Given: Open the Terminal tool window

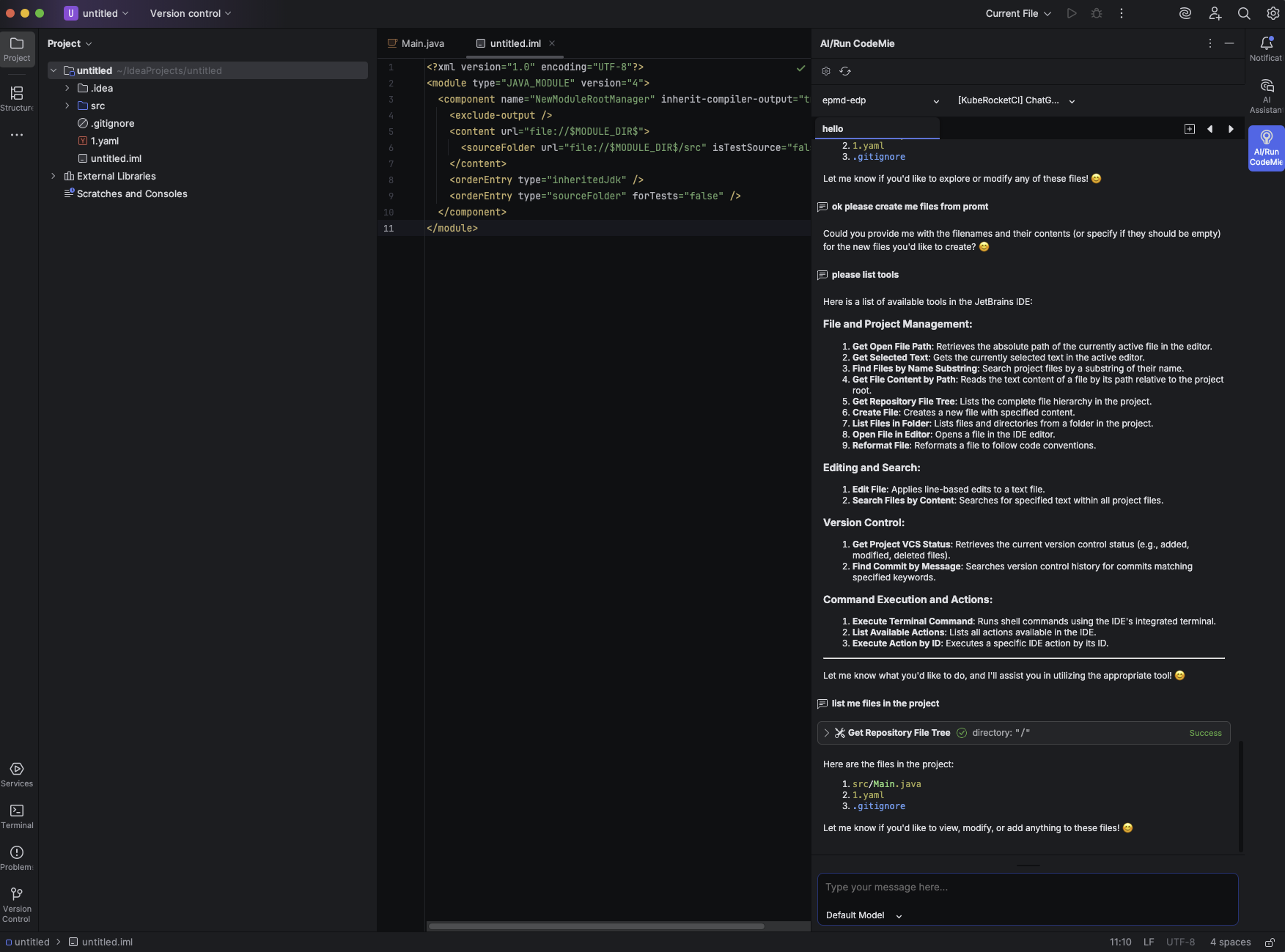Looking at the screenshot, I should [16, 816].
